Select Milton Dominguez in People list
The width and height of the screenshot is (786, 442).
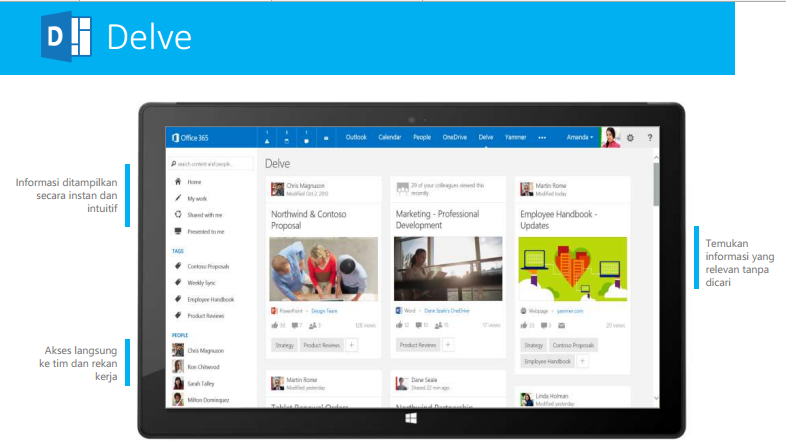pos(201,399)
